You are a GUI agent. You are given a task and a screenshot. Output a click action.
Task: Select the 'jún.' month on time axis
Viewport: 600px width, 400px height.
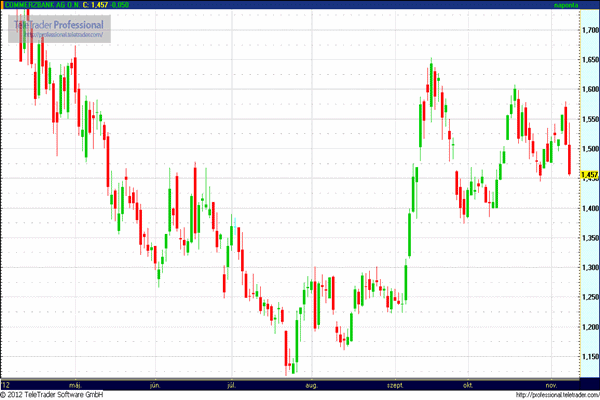pos(155,383)
